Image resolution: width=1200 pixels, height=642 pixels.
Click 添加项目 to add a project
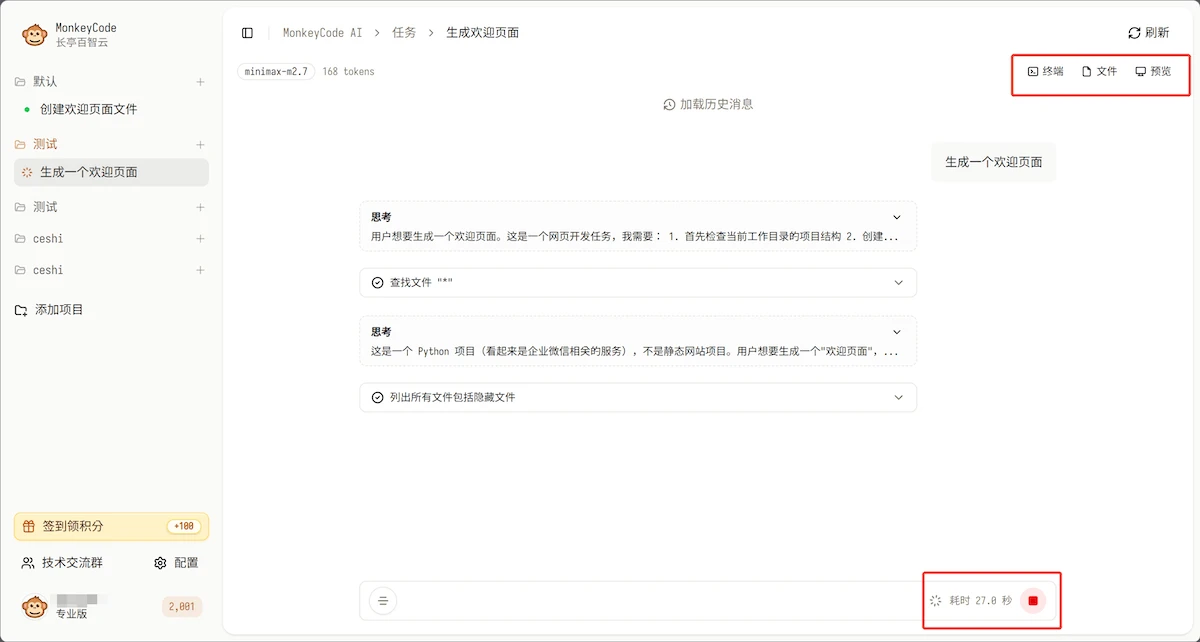click(x=50, y=310)
